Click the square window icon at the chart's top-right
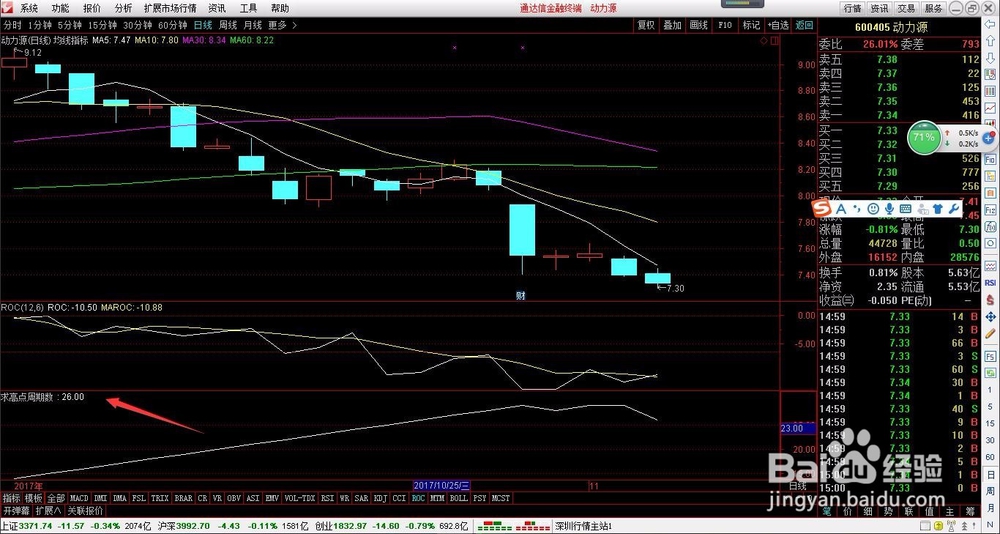Image resolution: width=1000 pixels, height=534 pixels. [x=774, y=41]
